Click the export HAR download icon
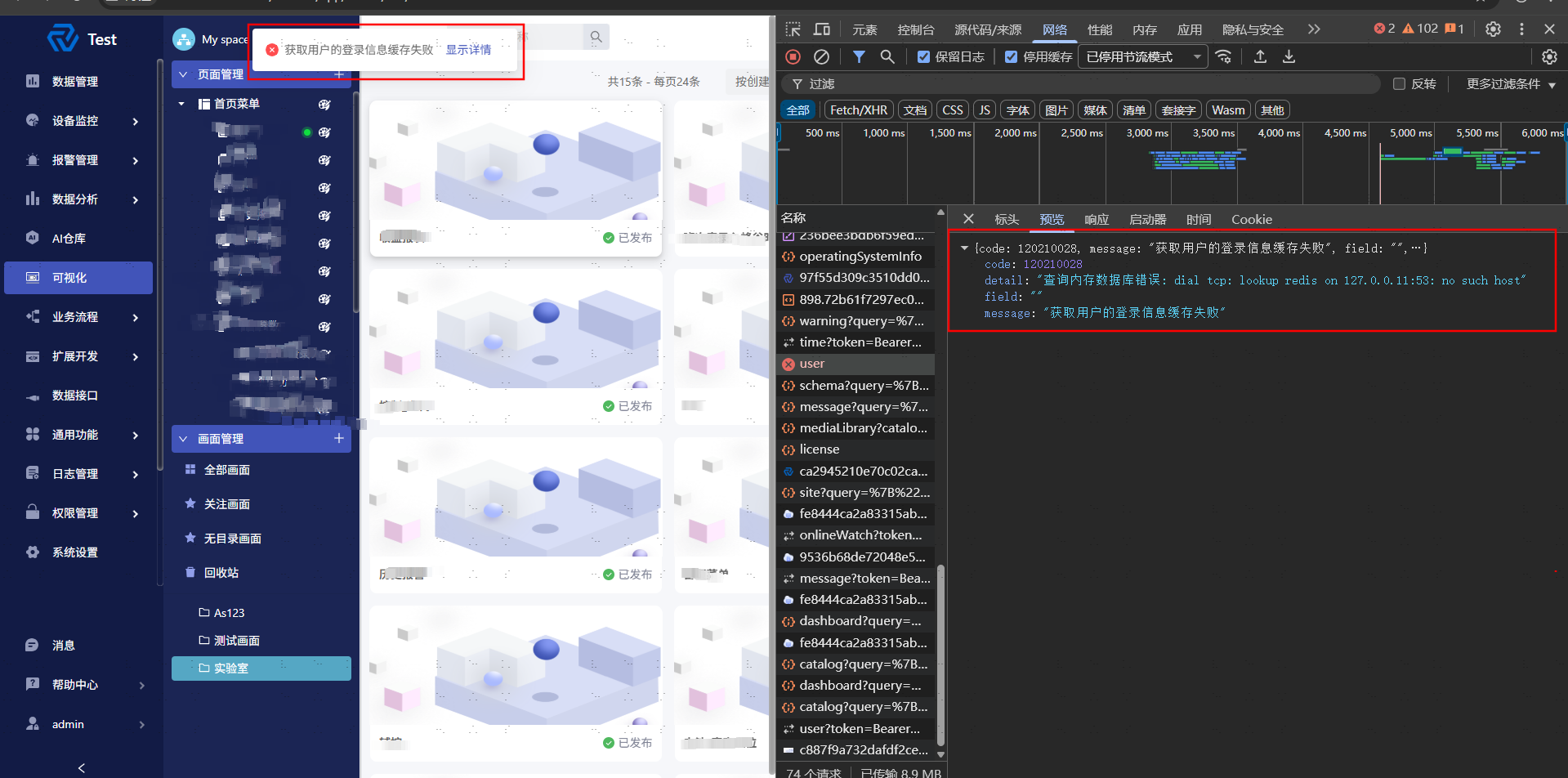The width and height of the screenshot is (1568, 778). point(1289,56)
